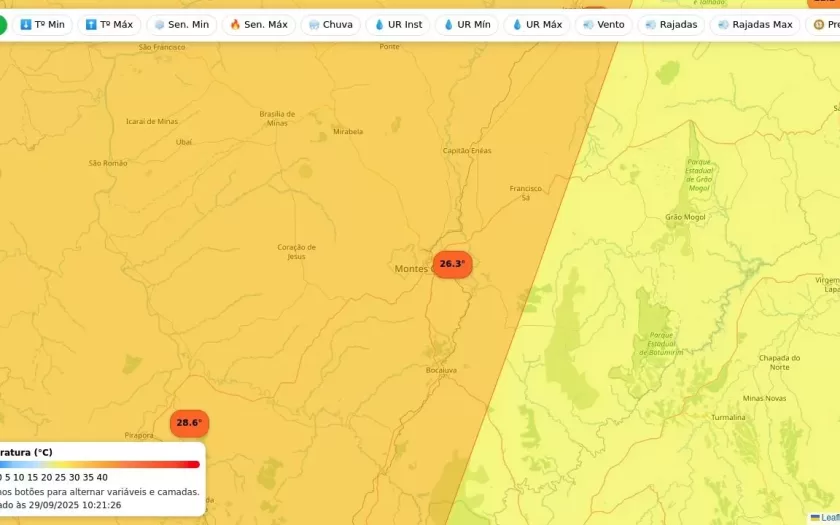Click the droplet icon on UR Inst
840x525 pixels.
point(379,25)
